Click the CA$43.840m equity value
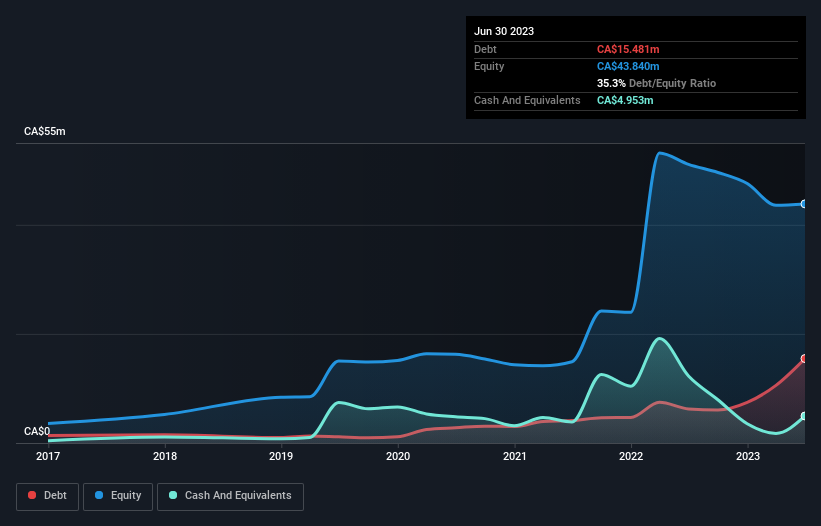This screenshot has width=821, height=526. click(628, 66)
